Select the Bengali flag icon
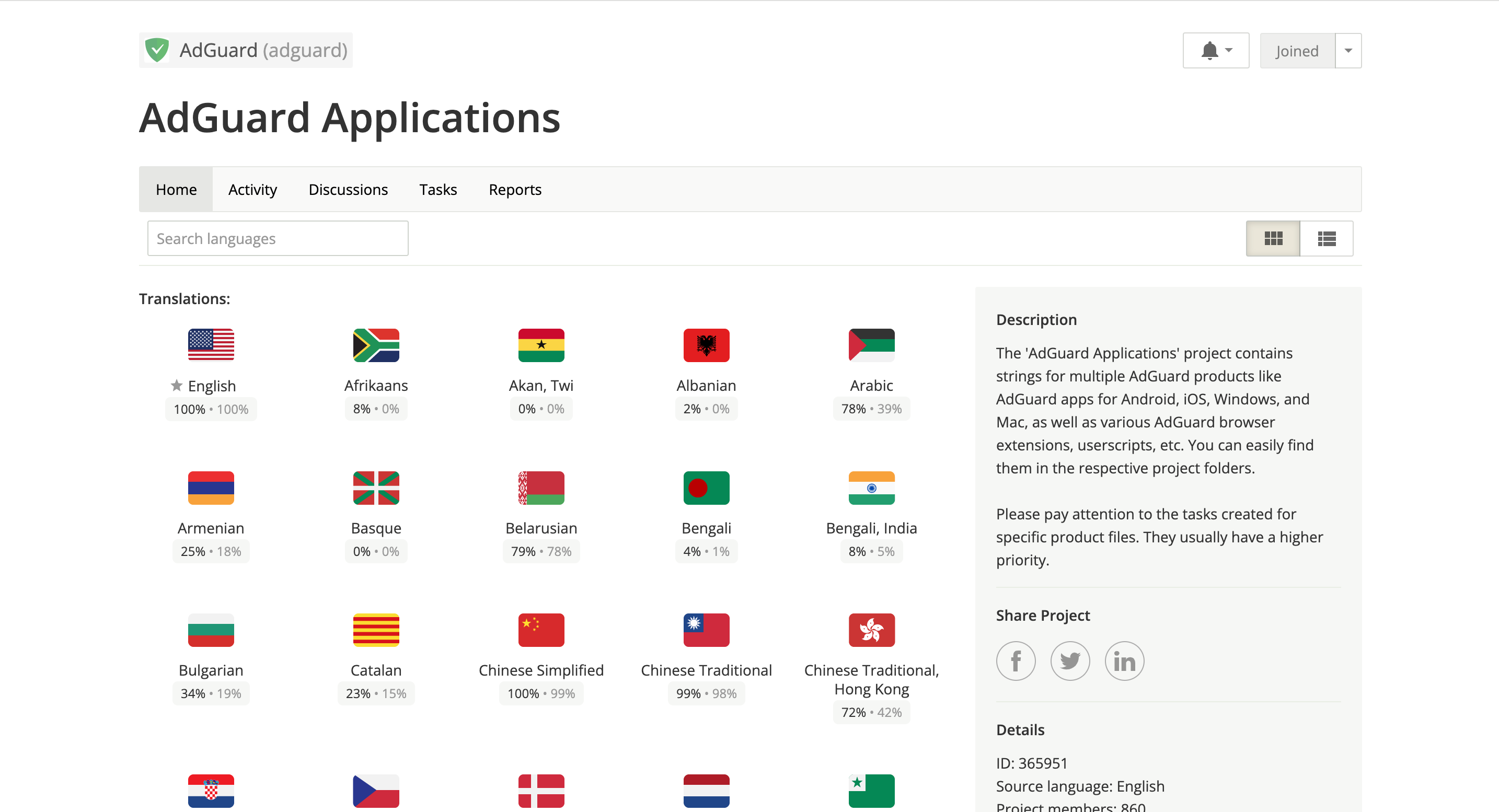1499x812 pixels. click(x=707, y=488)
